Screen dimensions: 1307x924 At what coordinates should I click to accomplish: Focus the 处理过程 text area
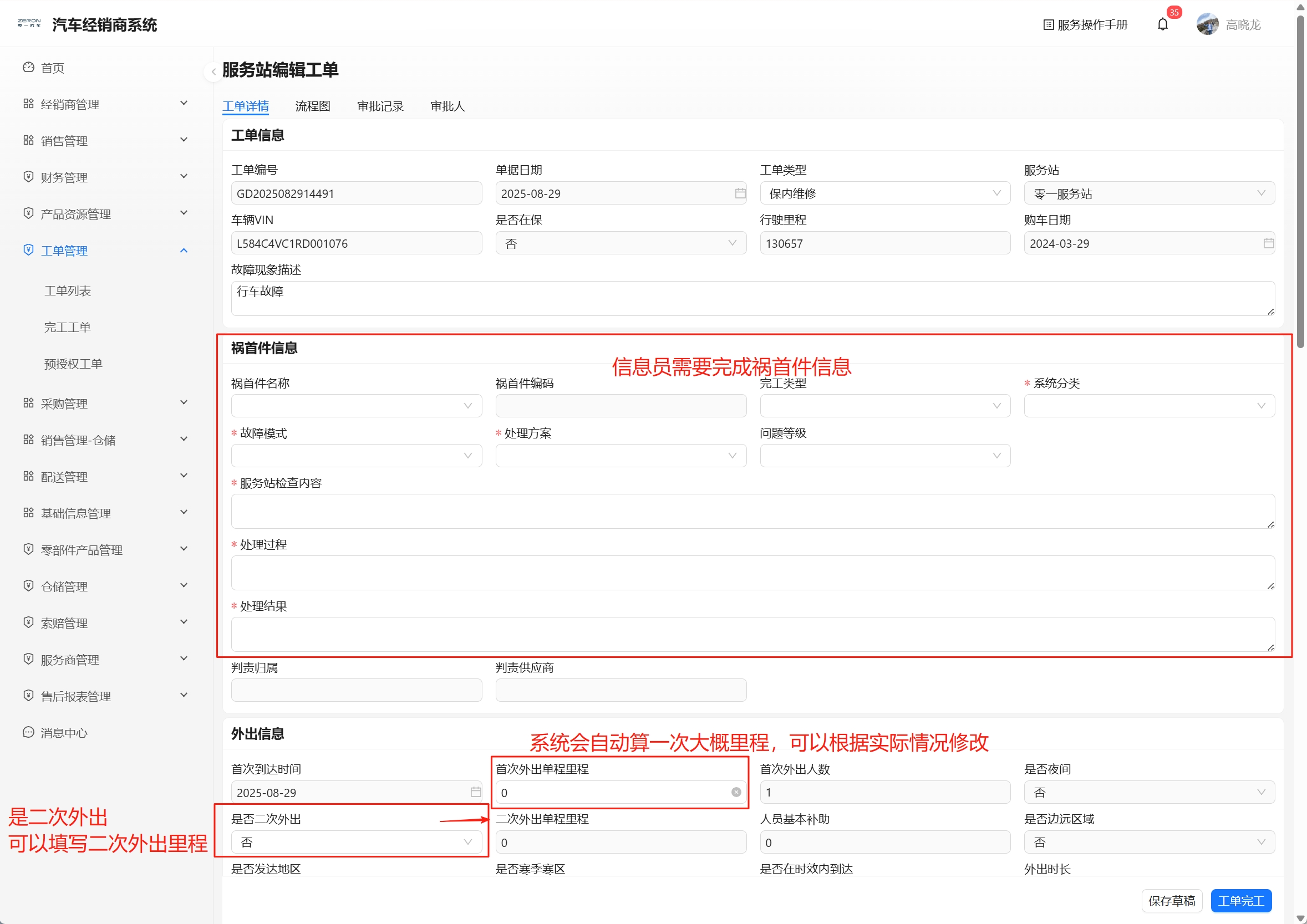(752, 573)
